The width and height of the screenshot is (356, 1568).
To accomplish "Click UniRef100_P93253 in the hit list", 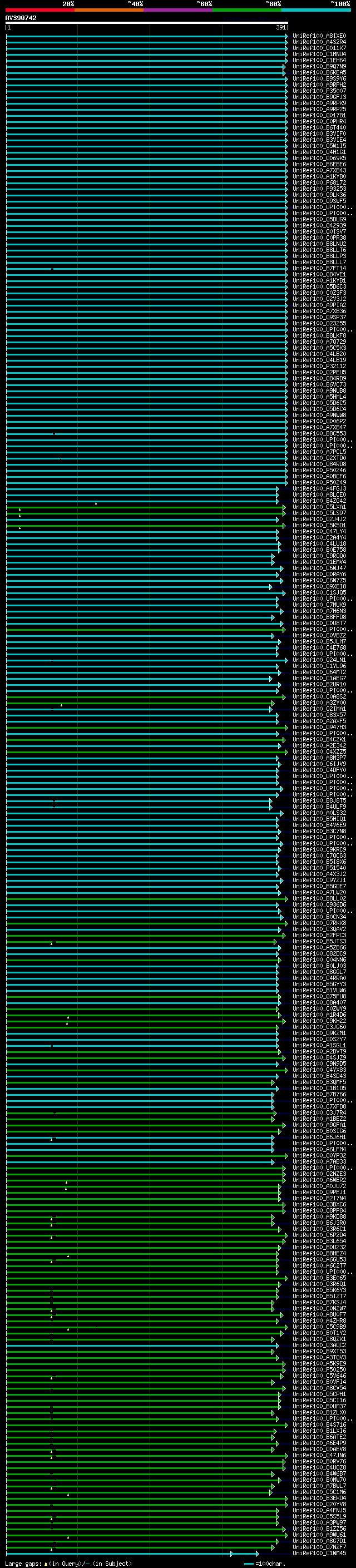I will pyautogui.click(x=319, y=189).
